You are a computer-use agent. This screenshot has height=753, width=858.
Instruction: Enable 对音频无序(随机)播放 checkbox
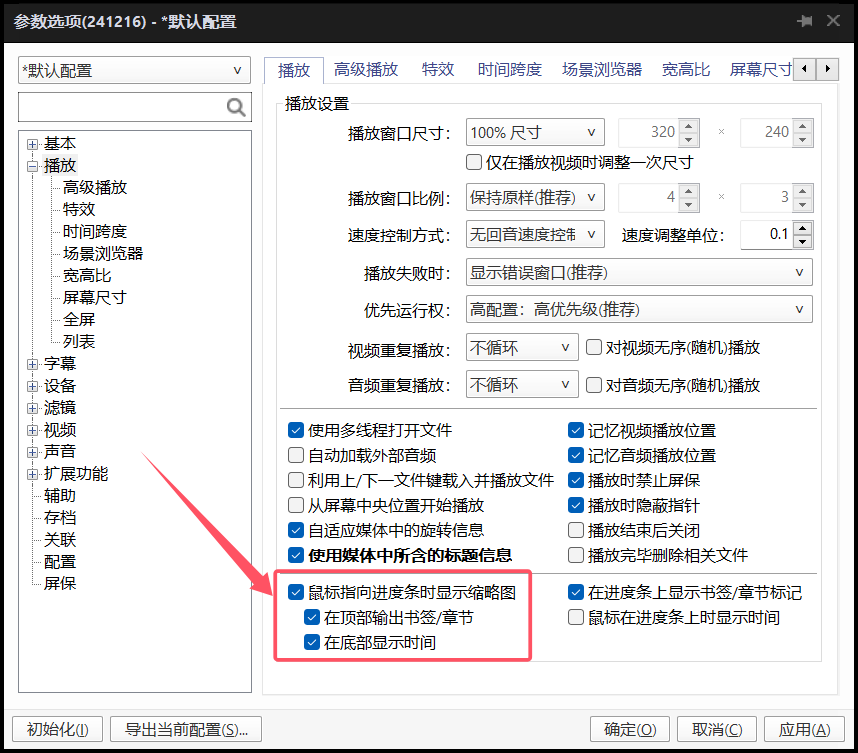point(594,385)
